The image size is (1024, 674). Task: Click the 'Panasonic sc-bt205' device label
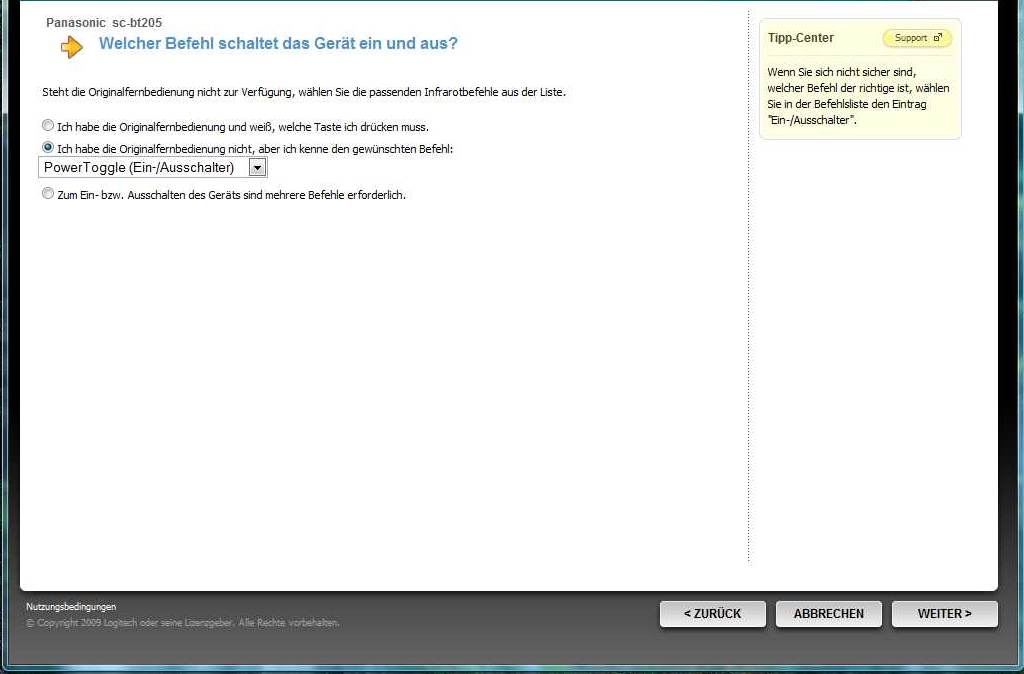[104, 22]
